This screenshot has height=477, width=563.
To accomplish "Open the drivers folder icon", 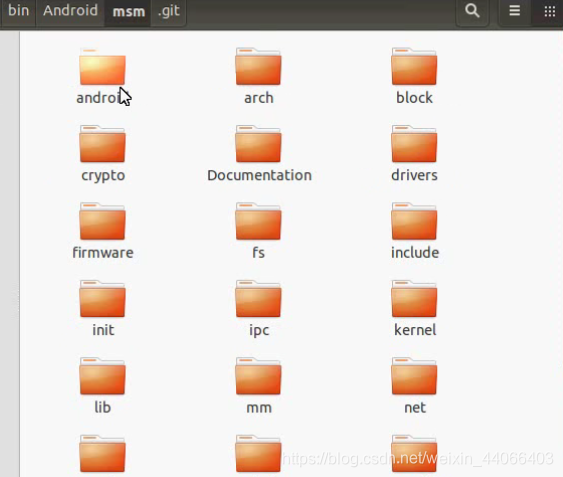I will 414,144.
